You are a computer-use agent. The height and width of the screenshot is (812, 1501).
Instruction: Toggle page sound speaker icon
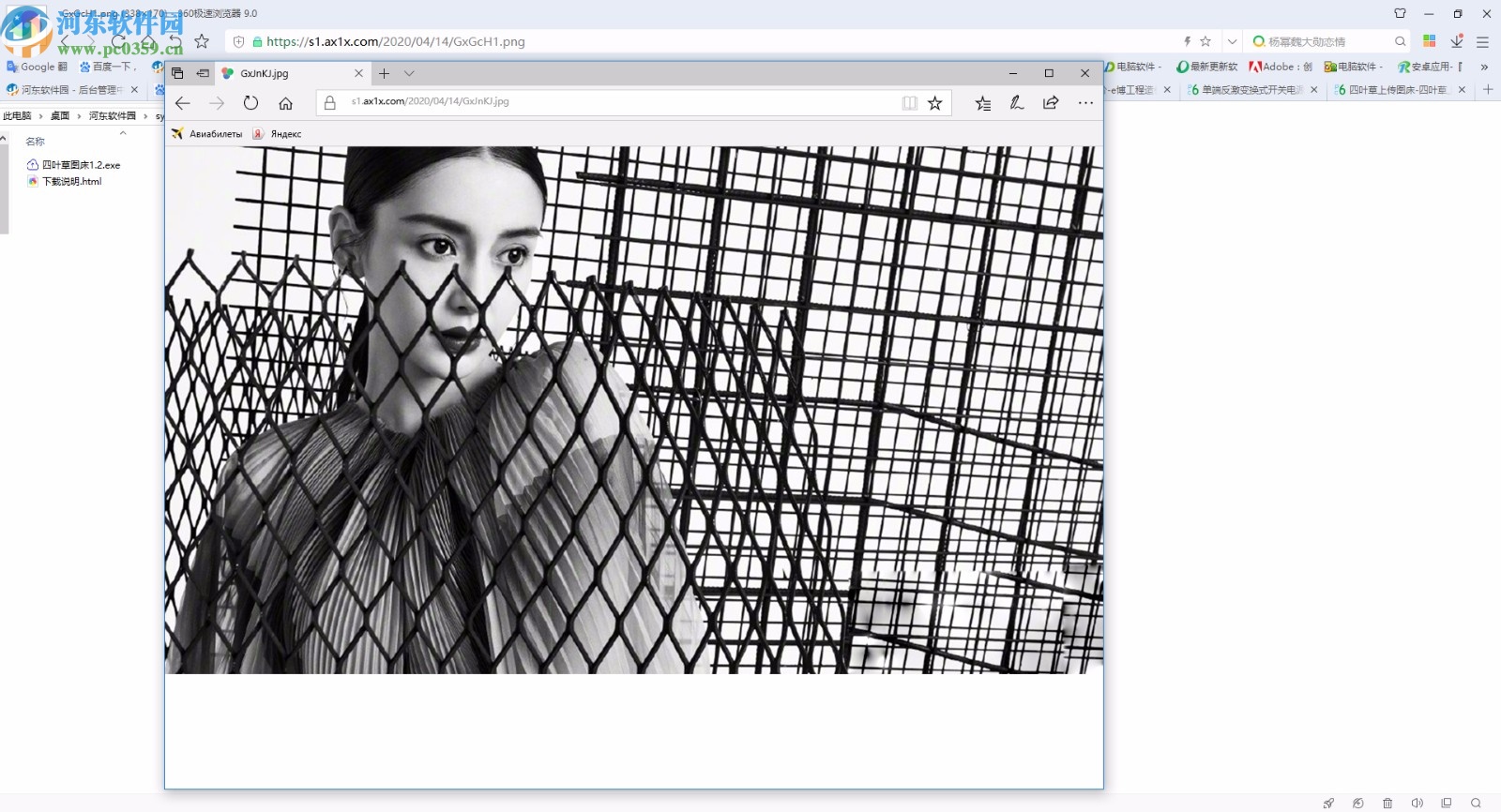click(1417, 804)
